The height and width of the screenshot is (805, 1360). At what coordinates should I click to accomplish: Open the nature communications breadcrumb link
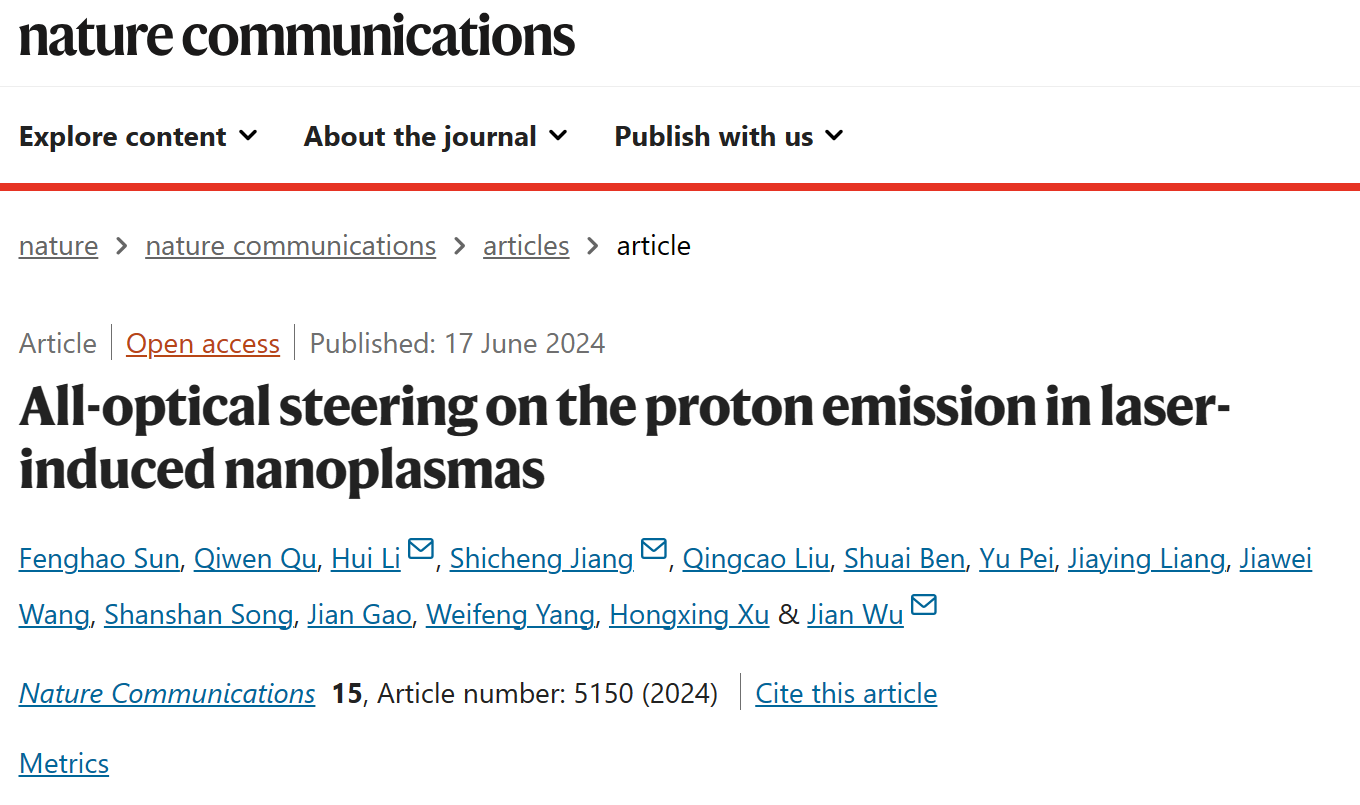[x=291, y=246]
